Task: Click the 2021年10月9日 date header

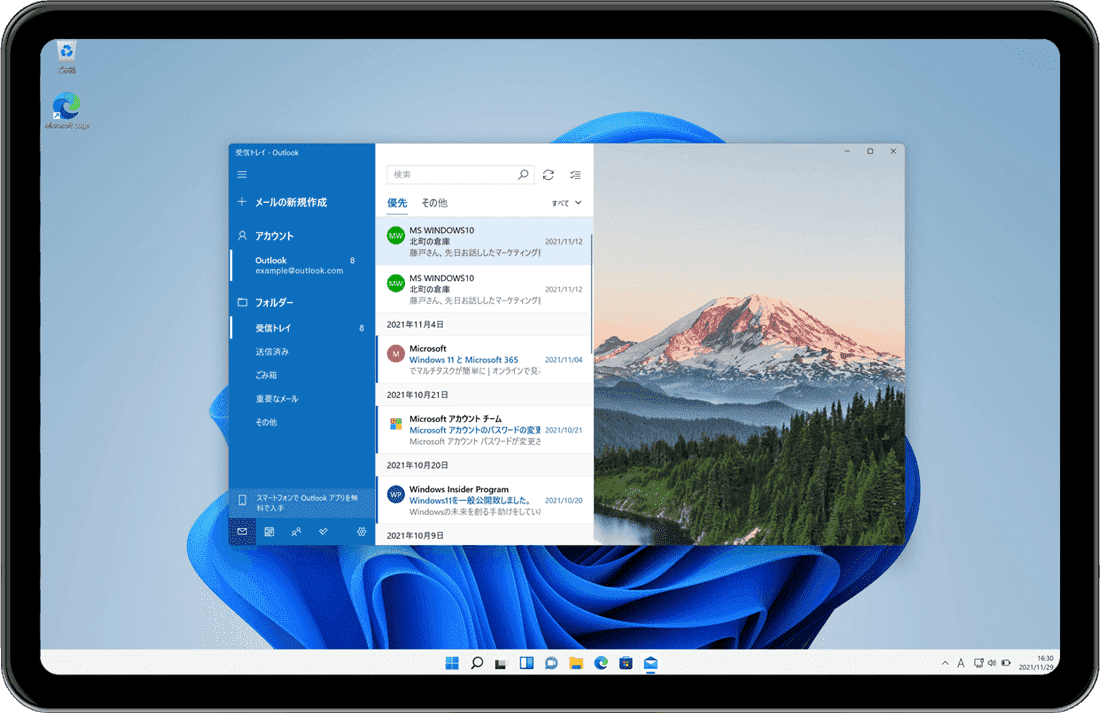Action: coord(415,535)
